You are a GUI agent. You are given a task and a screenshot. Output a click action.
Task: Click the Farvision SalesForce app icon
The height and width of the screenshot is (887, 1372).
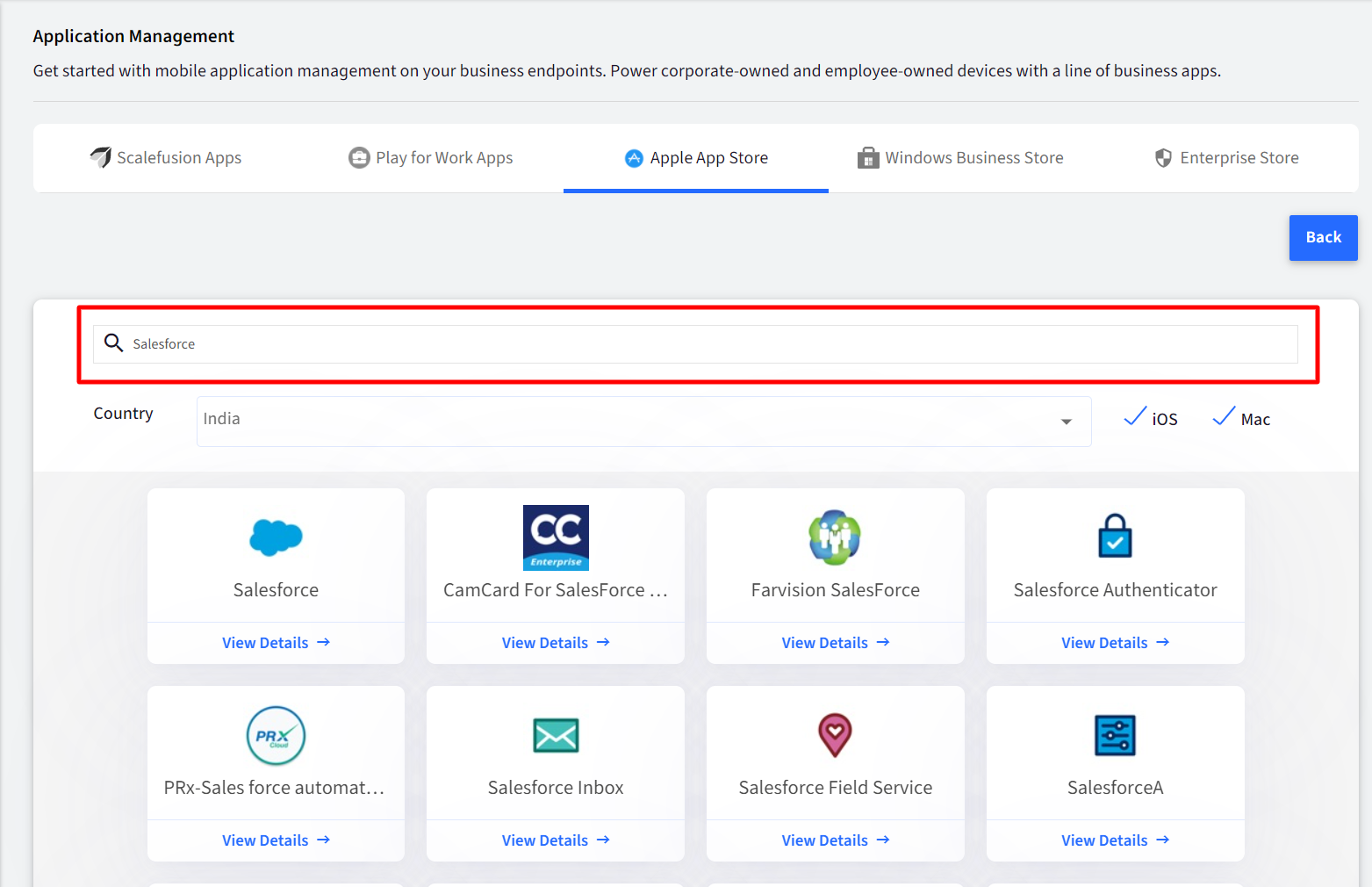835,537
